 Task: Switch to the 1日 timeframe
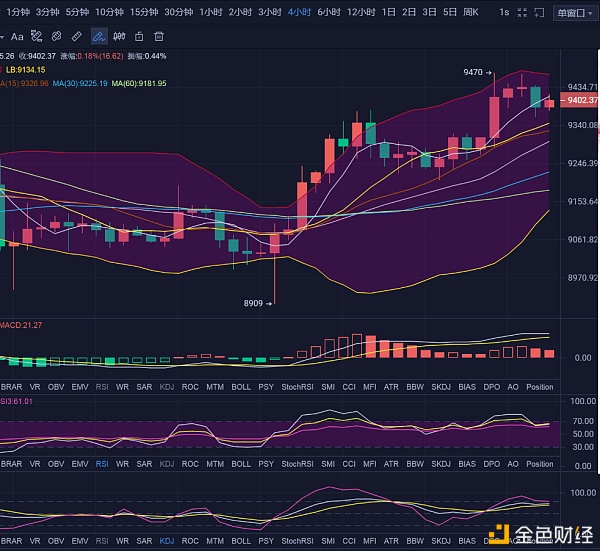click(x=389, y=12)
